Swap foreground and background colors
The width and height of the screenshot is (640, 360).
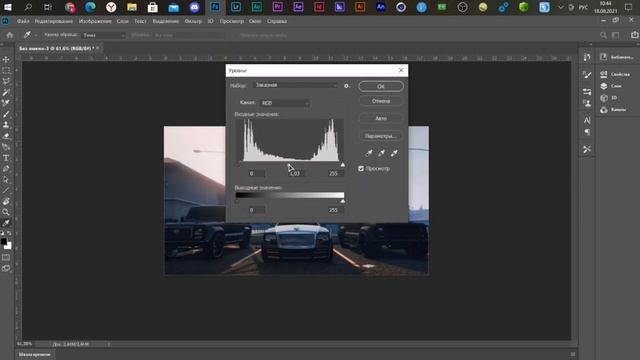(x=9, y=234)
